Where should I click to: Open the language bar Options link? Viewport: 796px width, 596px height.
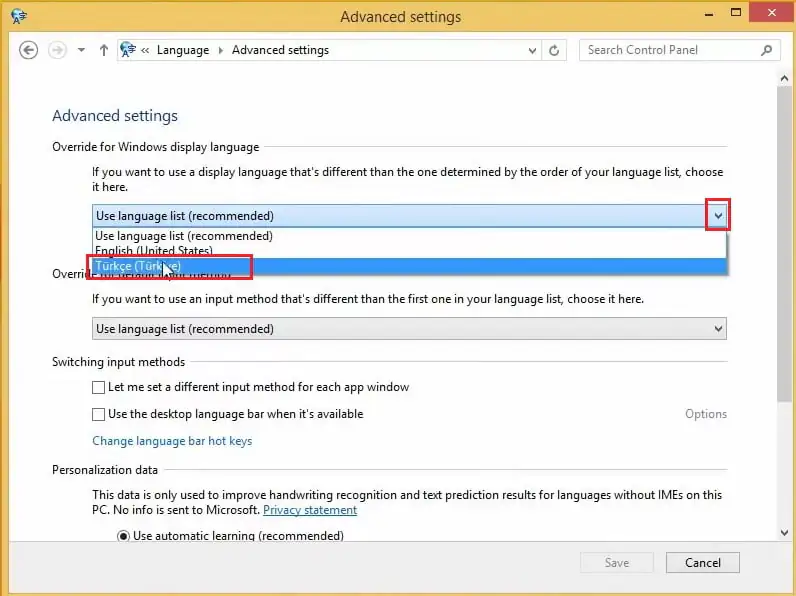[x=706, y=414]
